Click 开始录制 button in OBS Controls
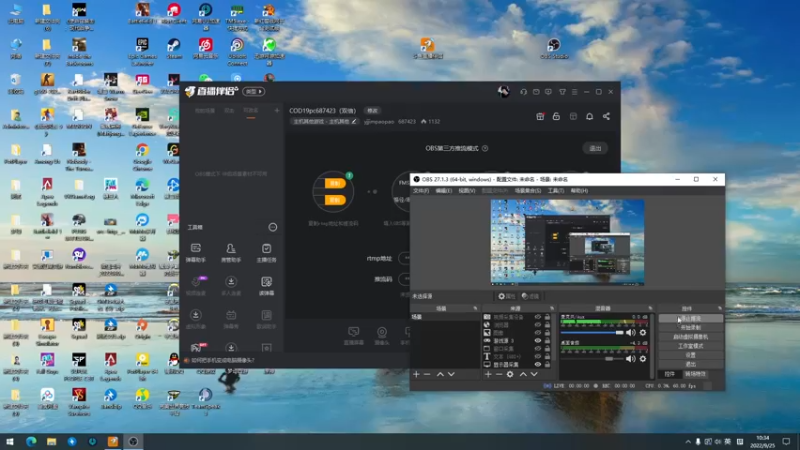800x450 pixels. coord(690,328)
